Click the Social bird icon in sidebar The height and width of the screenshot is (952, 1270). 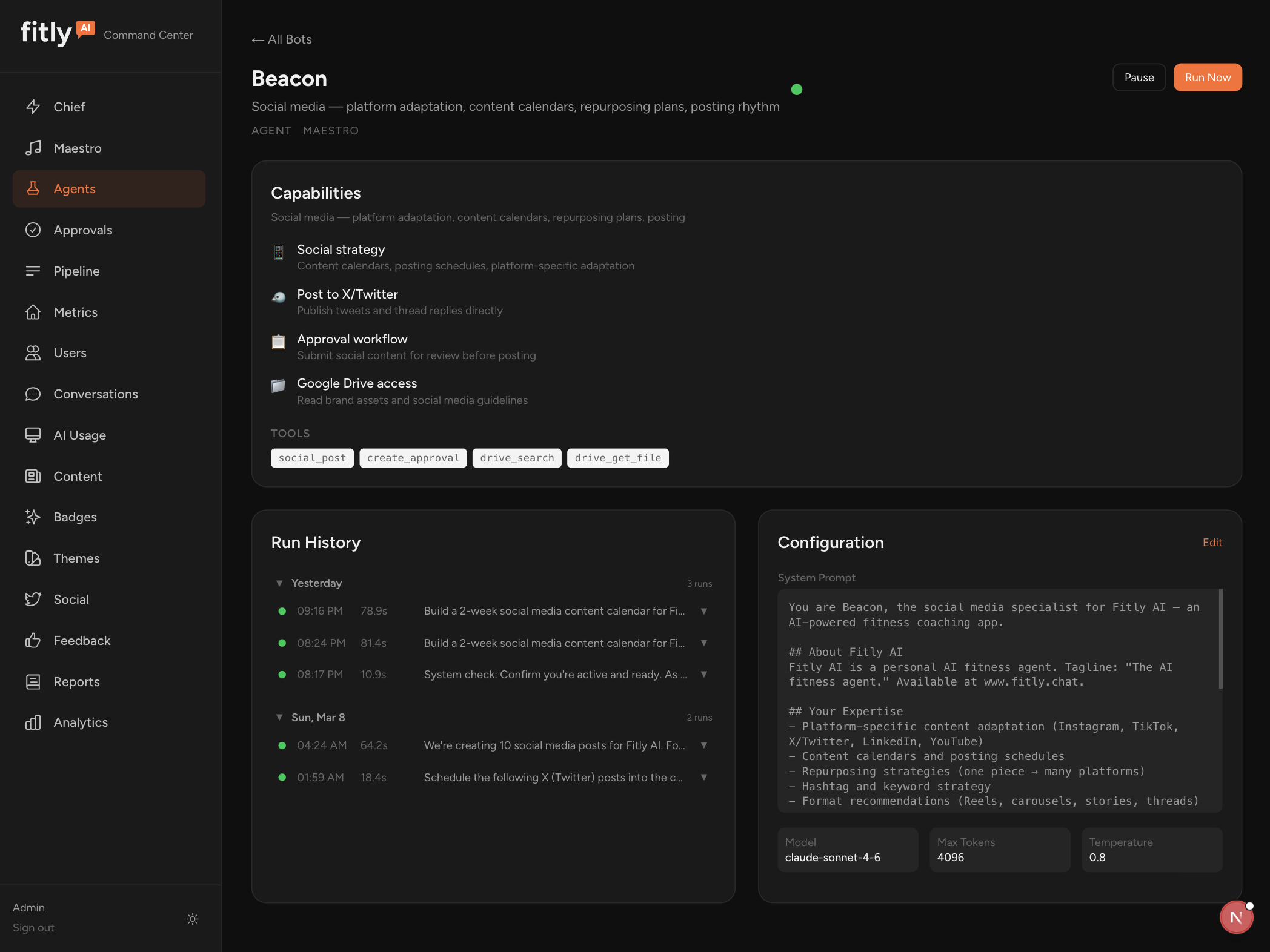[x=34, y=599]
